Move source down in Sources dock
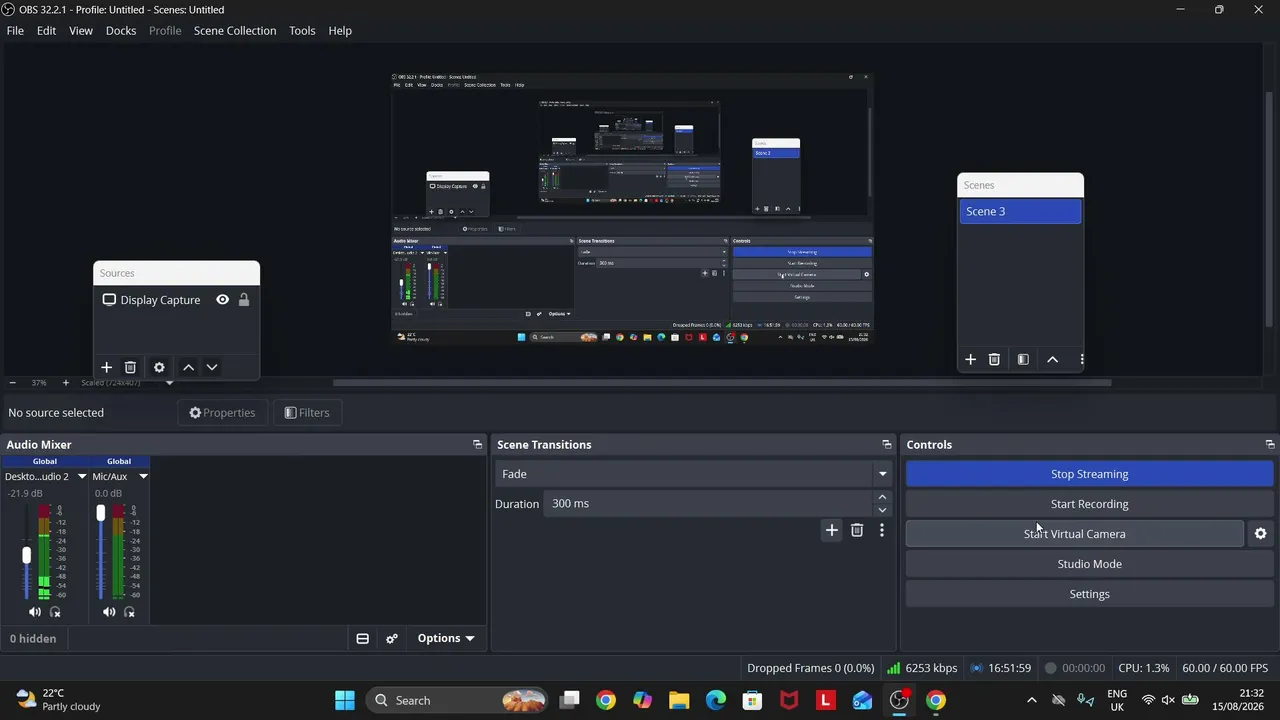 (x=212, y=367)
